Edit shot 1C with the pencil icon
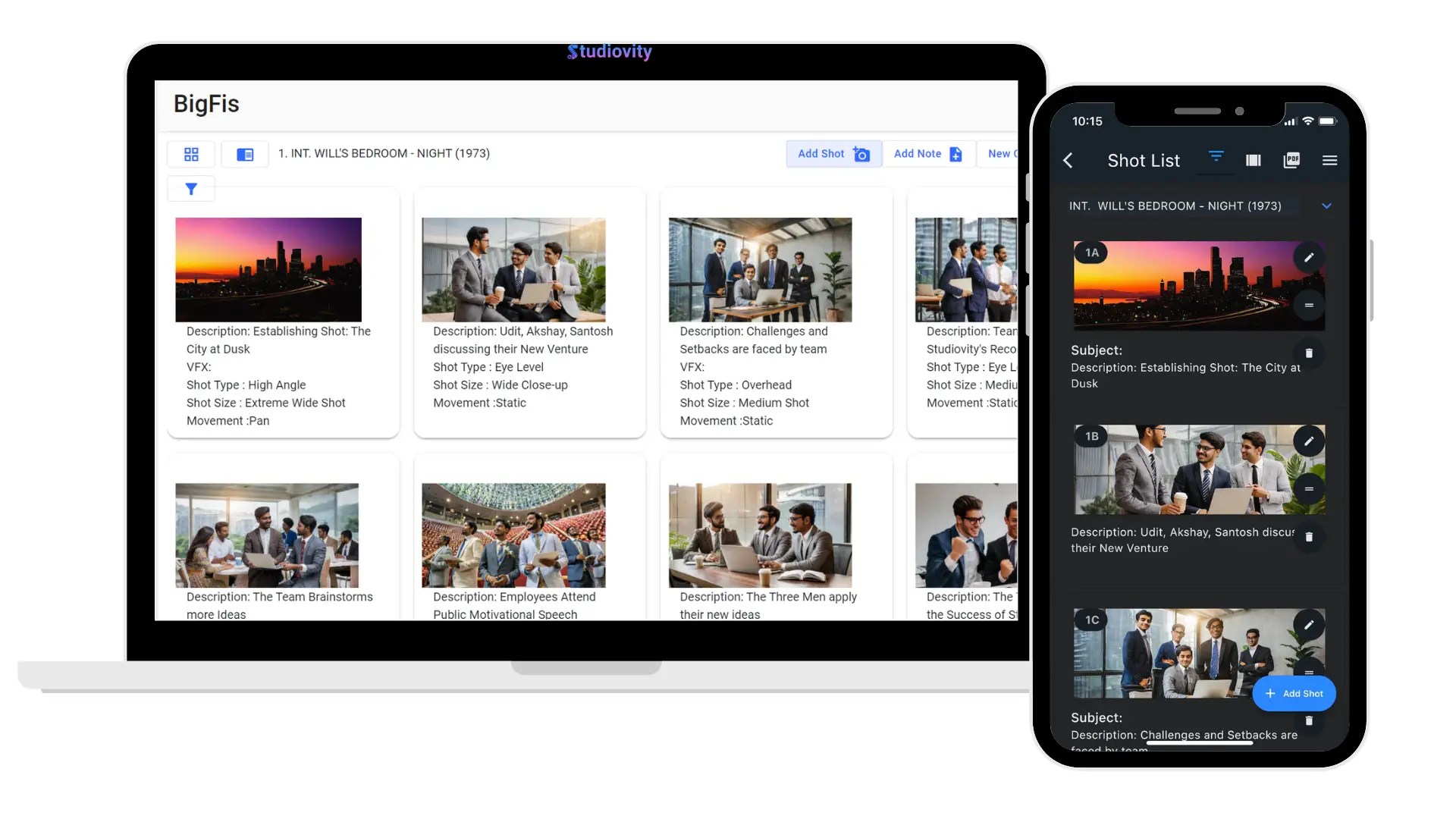Image resolution: width=1456 pixels, height=819 pixels. point(1308,625)
